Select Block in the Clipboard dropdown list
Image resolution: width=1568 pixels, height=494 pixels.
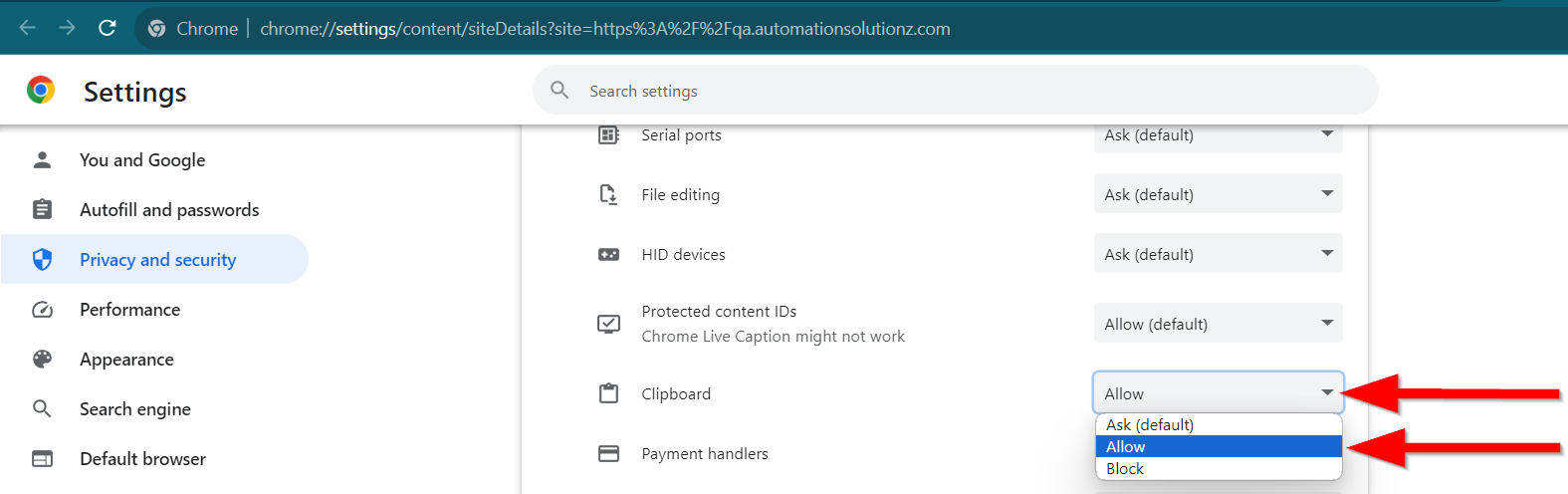click(x=1125, y=469)
